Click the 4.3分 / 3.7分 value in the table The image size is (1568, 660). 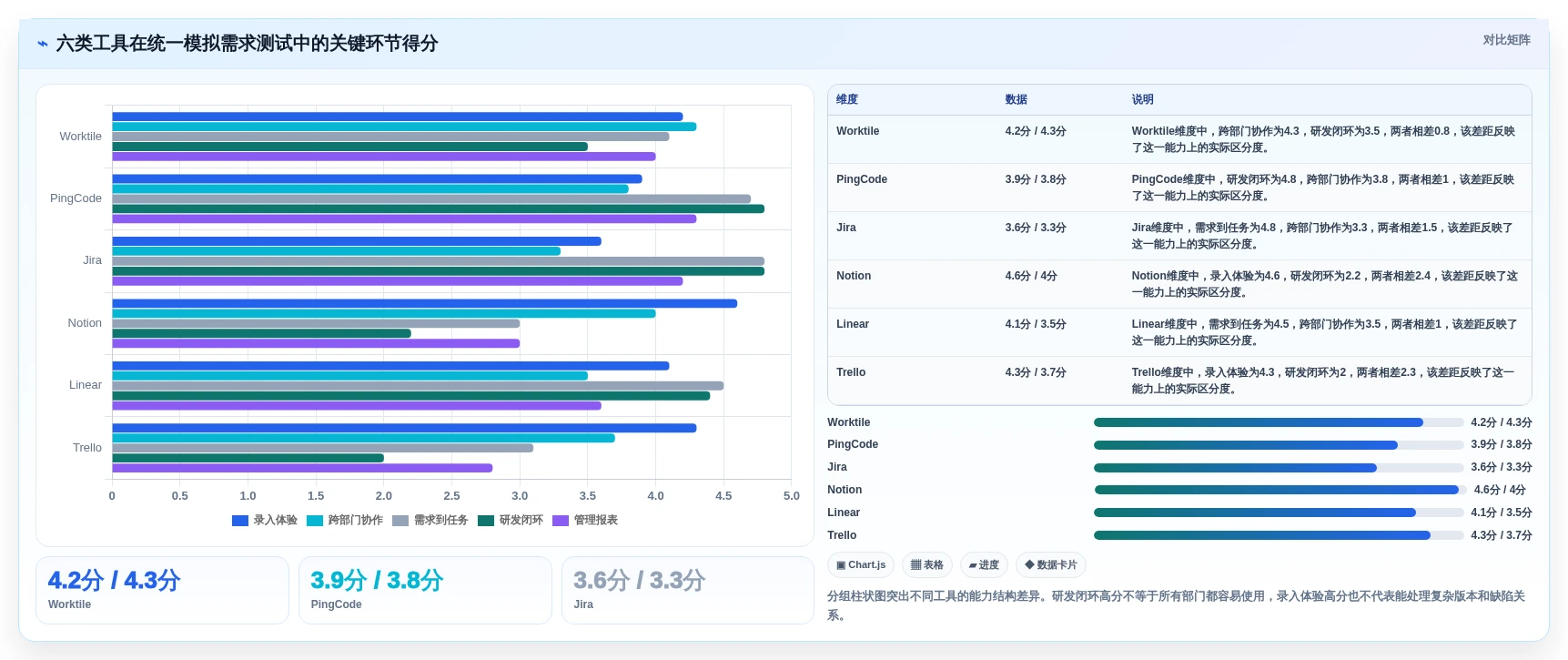[x=1036, y=372]
